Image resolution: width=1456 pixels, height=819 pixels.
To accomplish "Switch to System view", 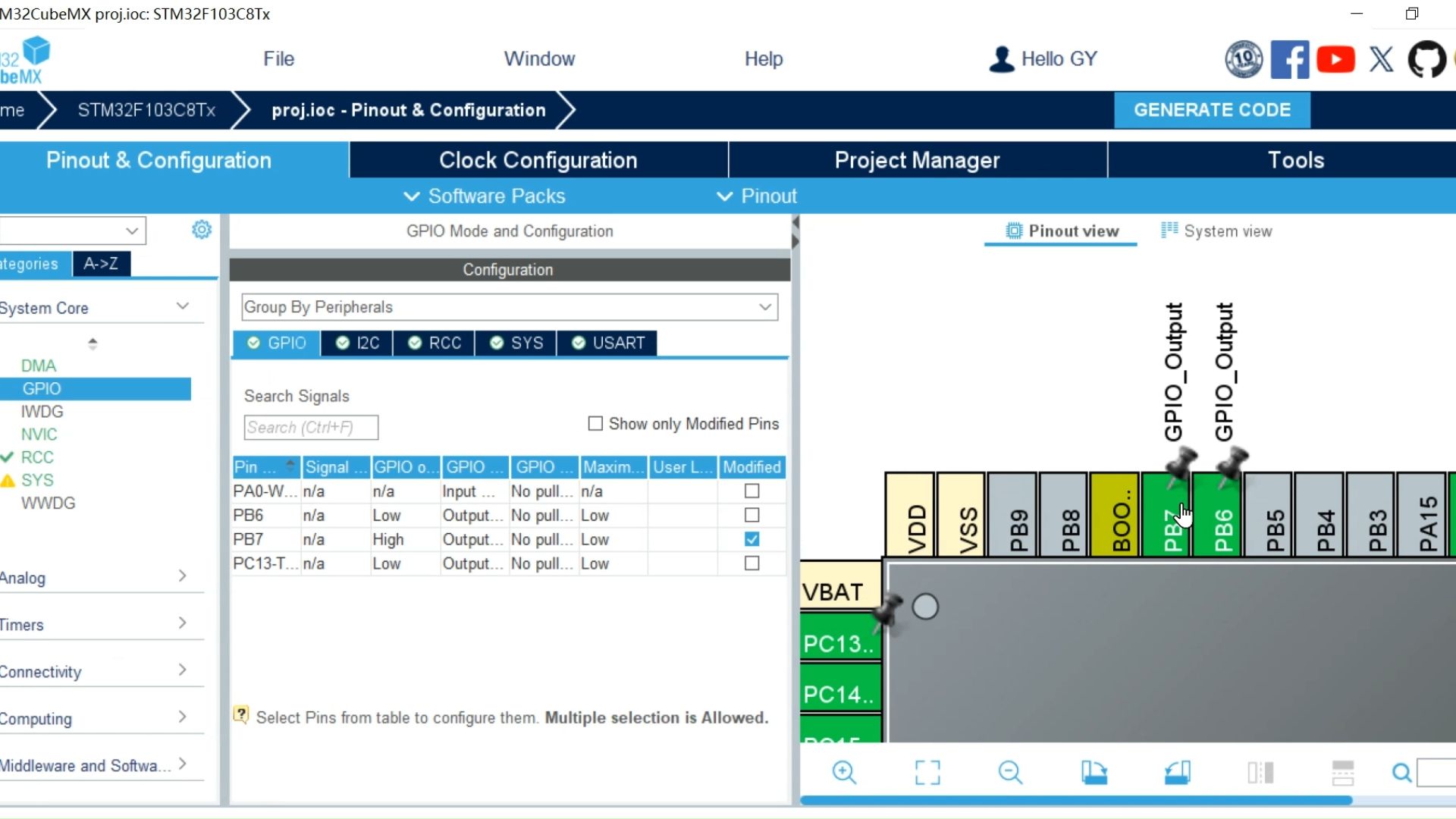I will click(x=1216, y=231).
